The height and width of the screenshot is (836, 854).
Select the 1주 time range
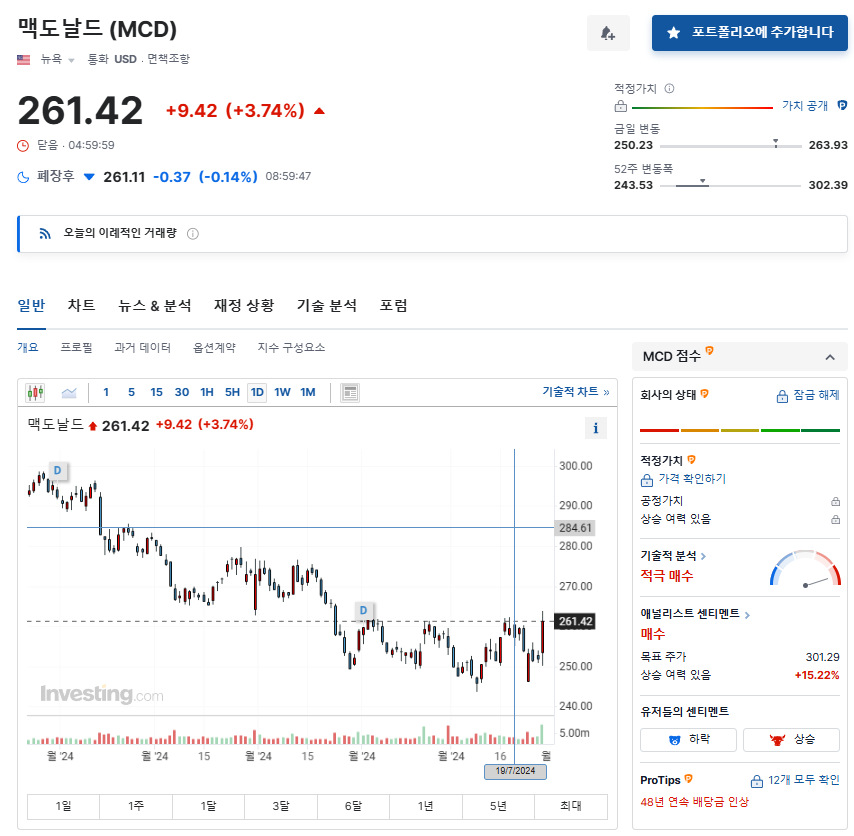pyautogui.click(x=136, y=806)
